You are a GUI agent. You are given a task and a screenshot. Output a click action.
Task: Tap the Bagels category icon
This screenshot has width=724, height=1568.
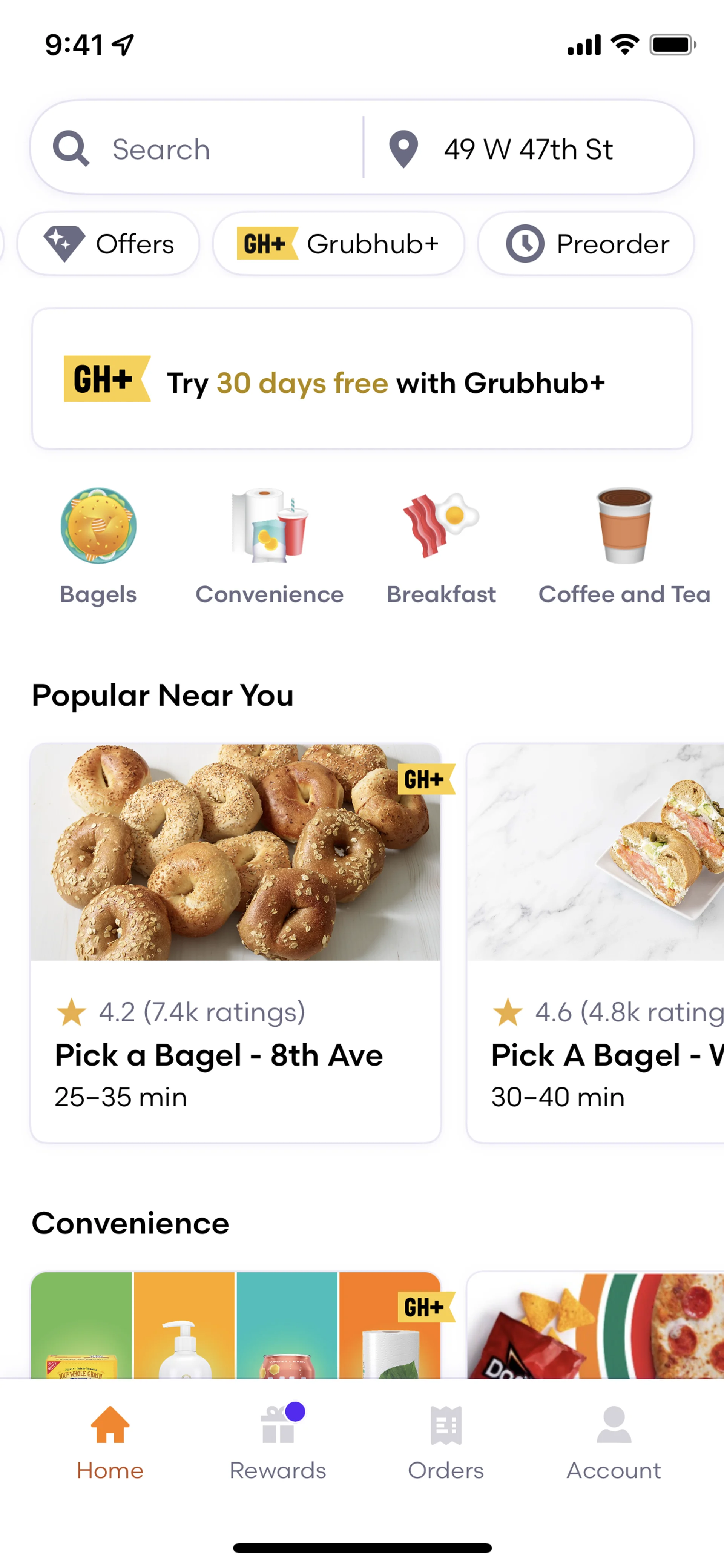pyautogui.click(x=98, y=526)
